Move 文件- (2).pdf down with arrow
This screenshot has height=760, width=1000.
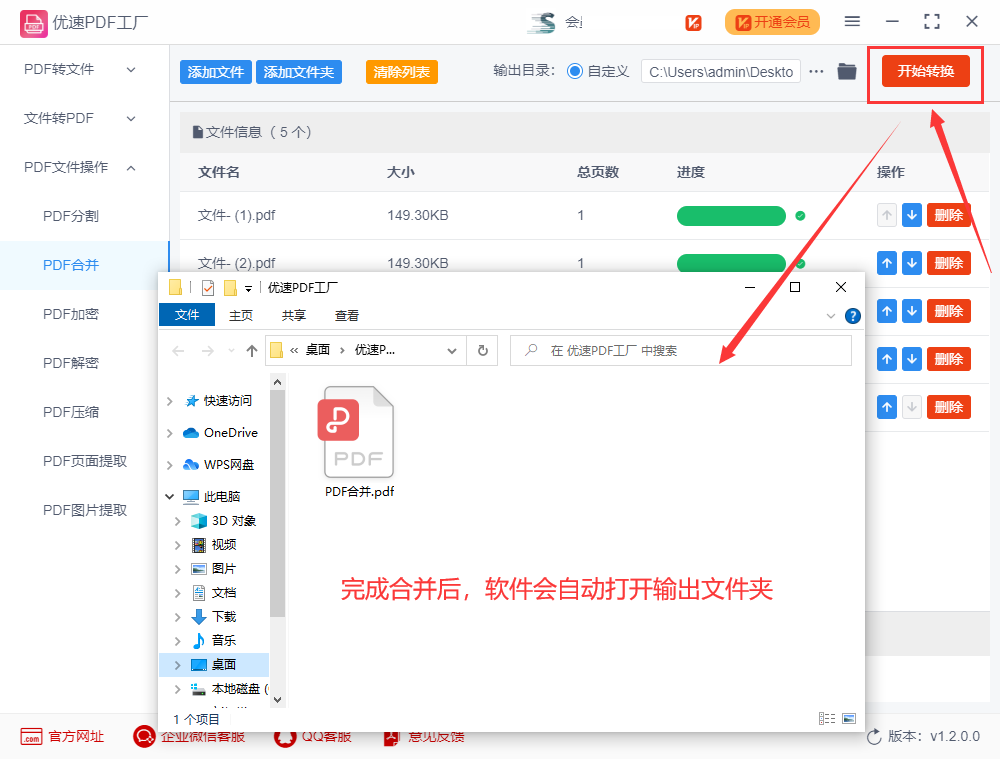[912, 263]
